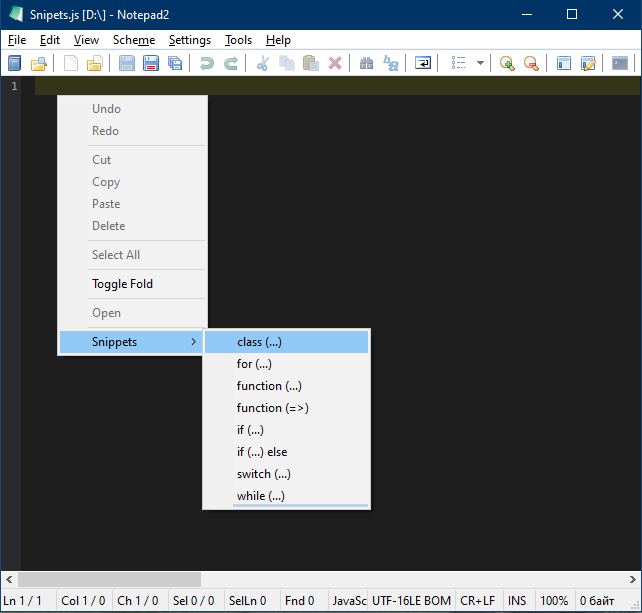
Task: Click the JavaSc lexer status entry
Action: (x=349, y=601)
